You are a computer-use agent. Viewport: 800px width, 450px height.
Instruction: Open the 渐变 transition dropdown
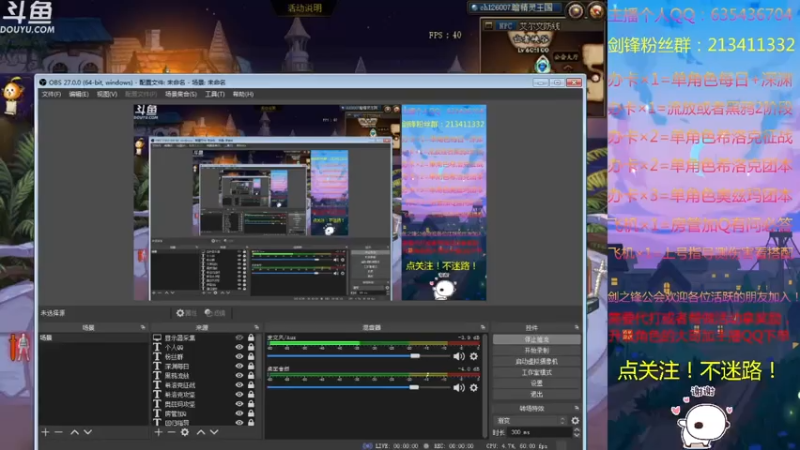click(x=531, y=420)
